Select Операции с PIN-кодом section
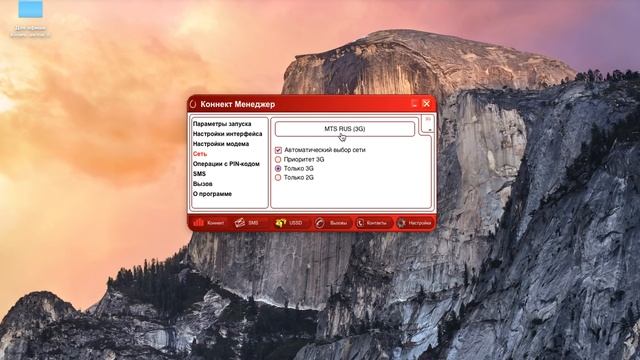The width and height of the screenshot is (640, 360). (226, 164)
